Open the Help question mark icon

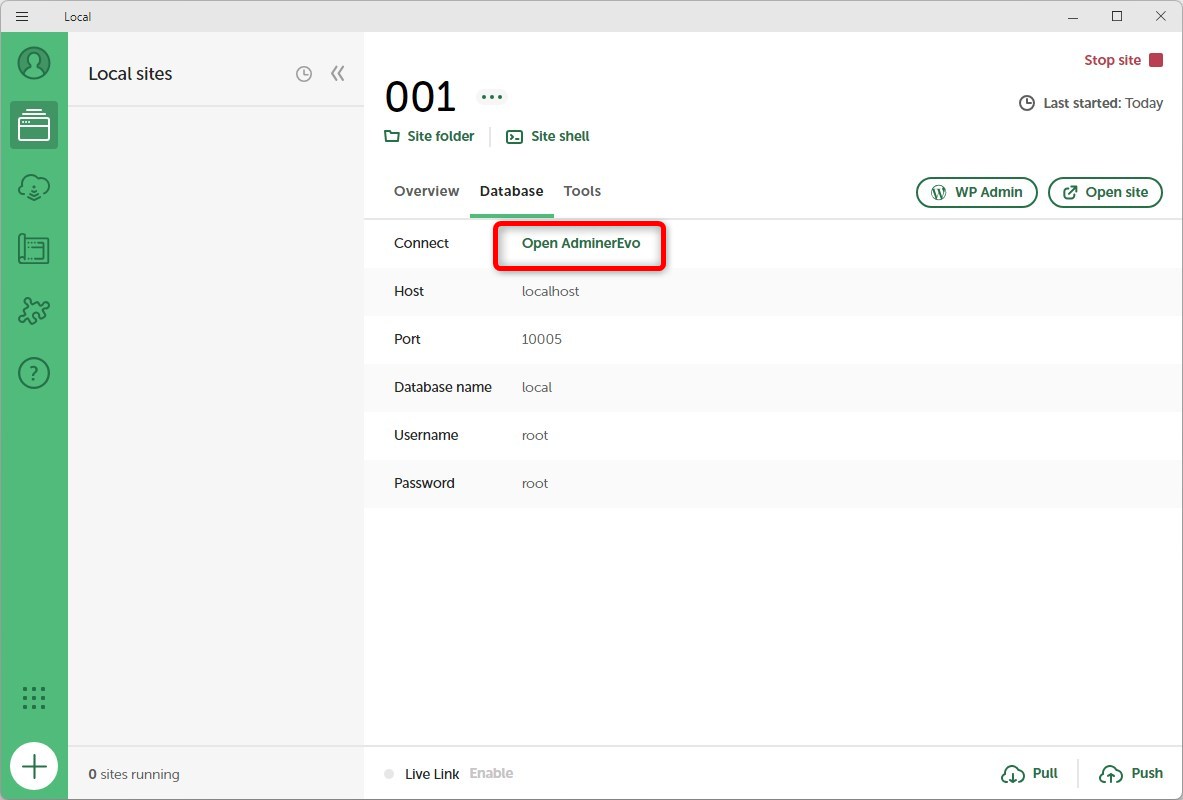34,373
